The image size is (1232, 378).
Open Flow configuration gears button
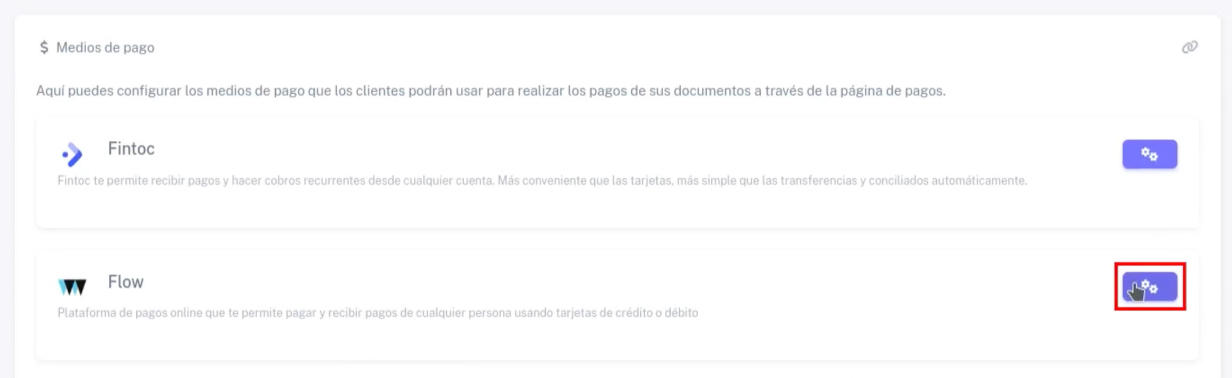pos(1149,287)
